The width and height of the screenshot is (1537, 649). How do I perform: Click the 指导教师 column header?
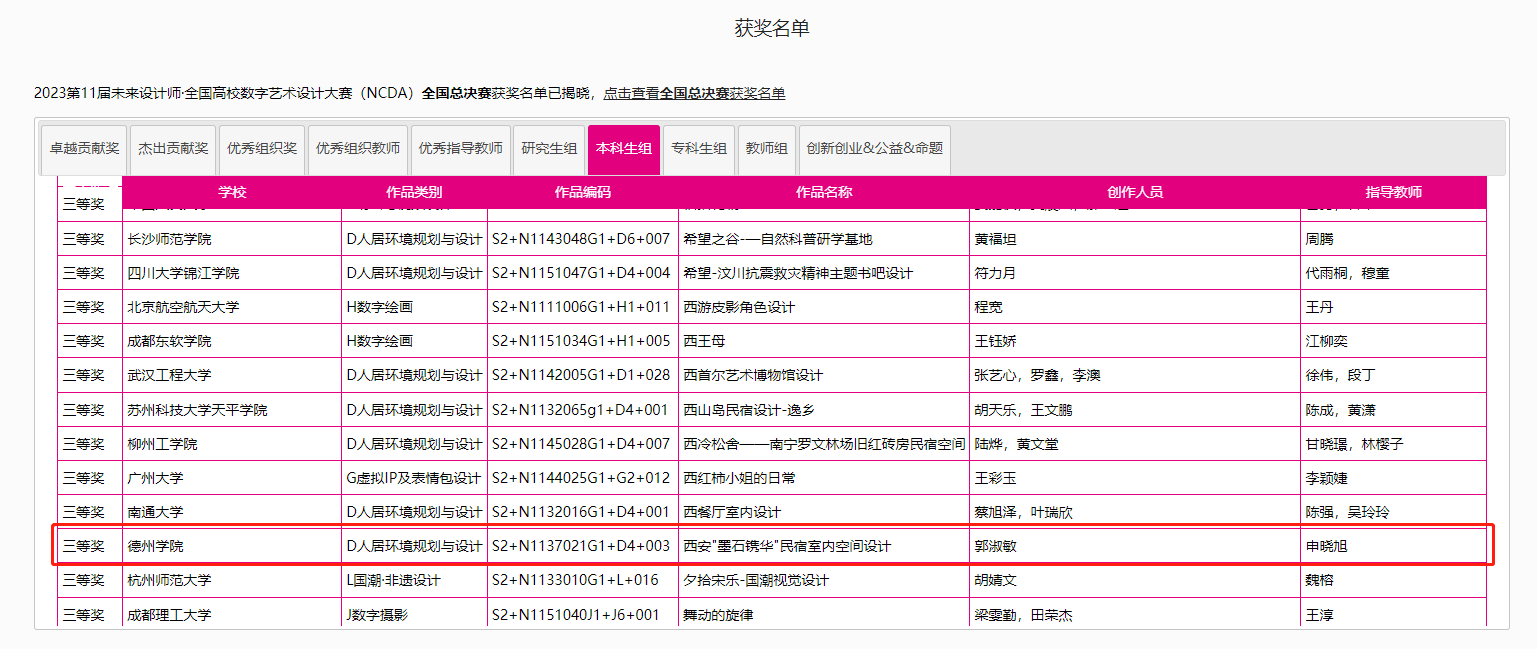click(x=1393, y=192)
